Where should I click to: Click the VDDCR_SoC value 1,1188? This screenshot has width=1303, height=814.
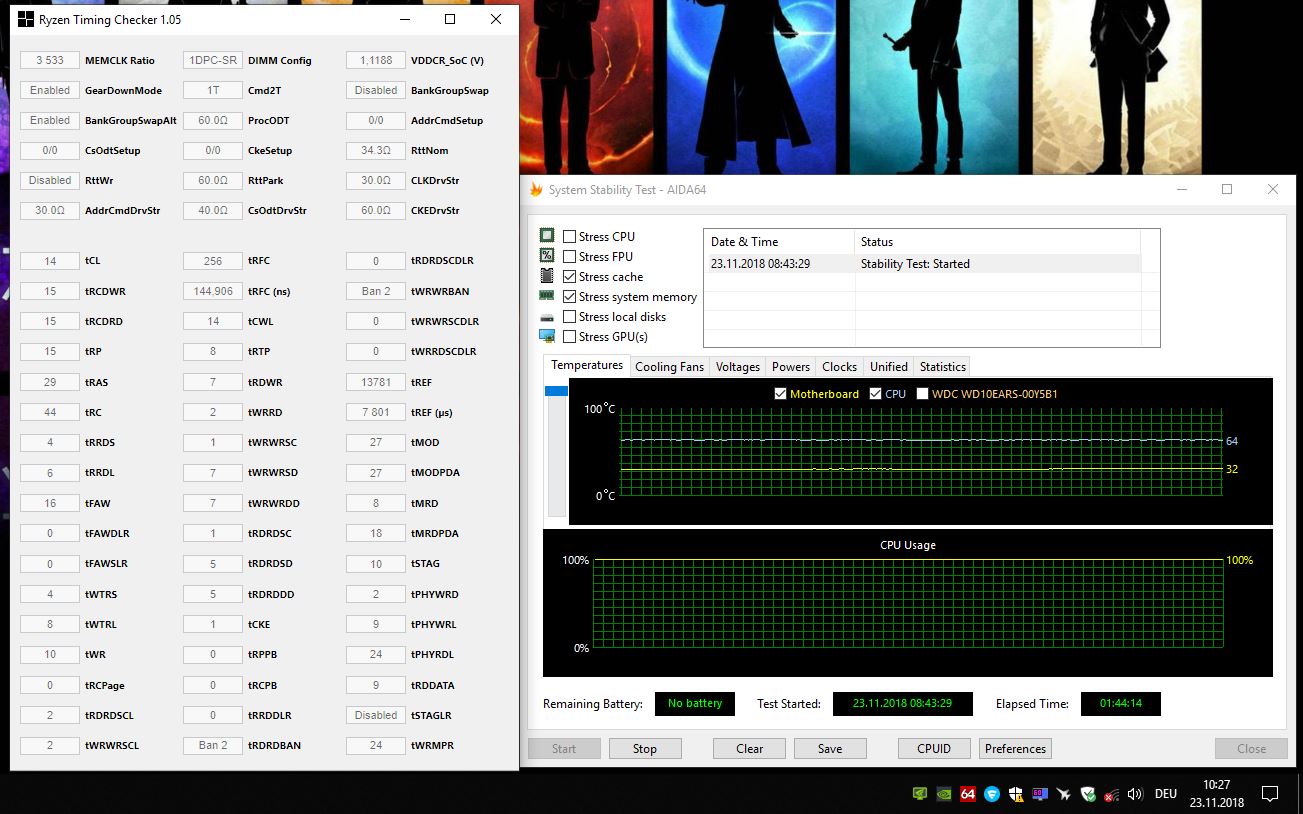(376, 60)
